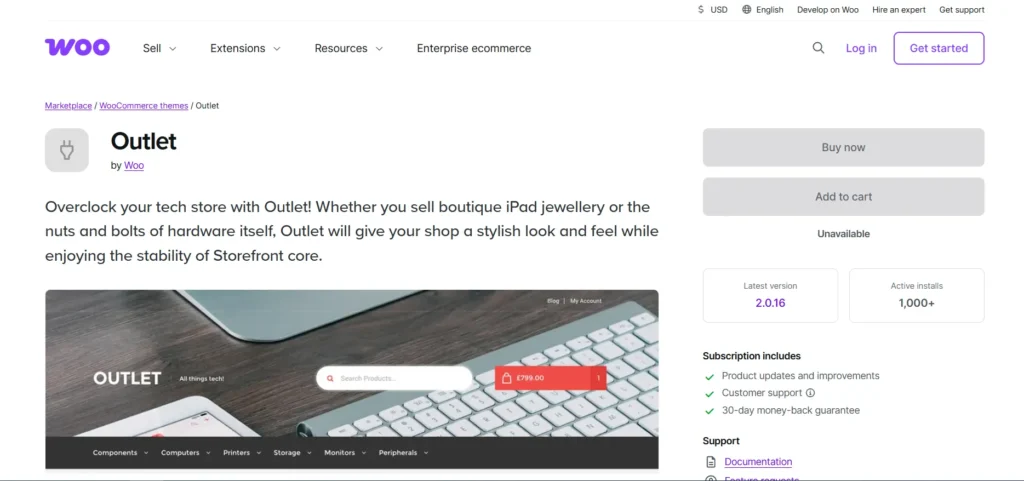Image resolution: width=1024 pixels, height=481 pixels.
Task: Click the document icon beside Documentation
Action: (711, 462)
